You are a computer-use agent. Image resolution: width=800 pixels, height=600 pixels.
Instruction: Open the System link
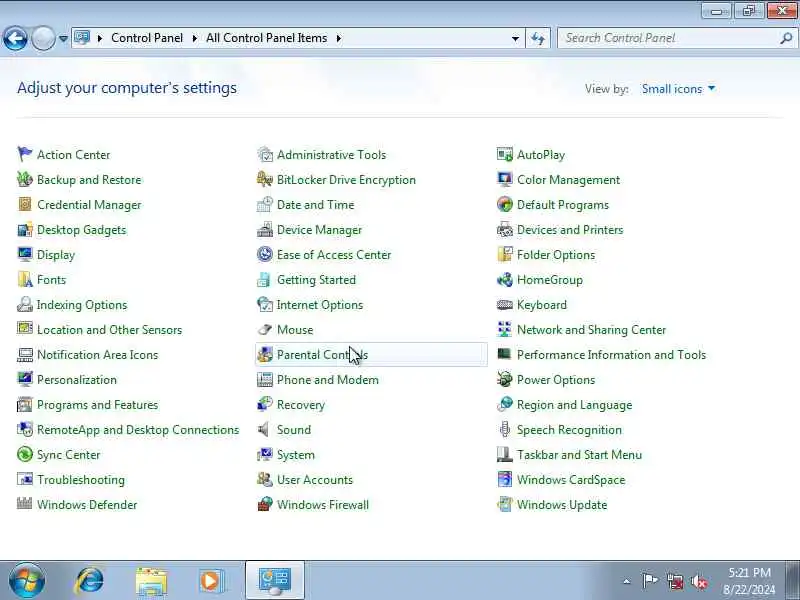295,455
